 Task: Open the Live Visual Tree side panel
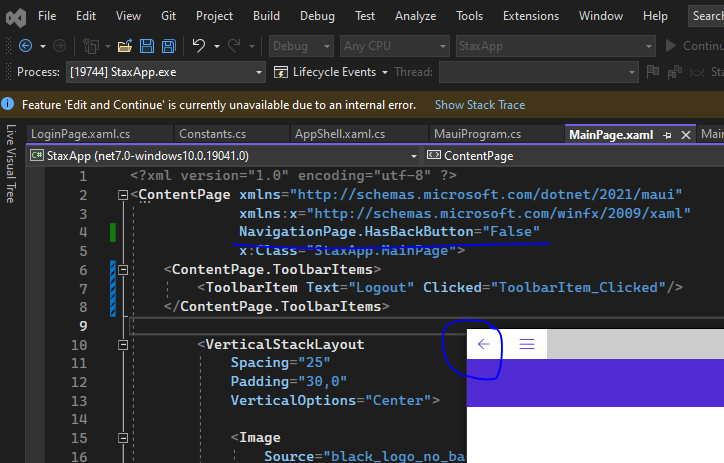coord(11,163)
